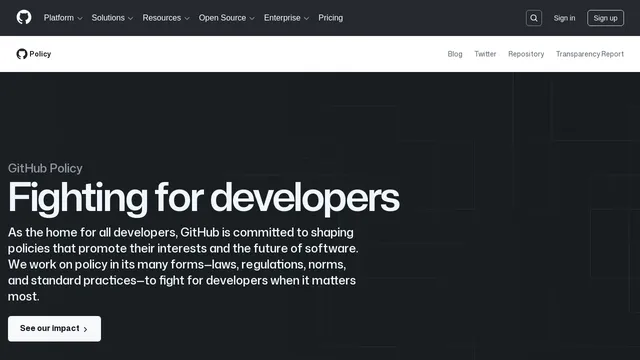The image size is (640, 360).
Task: Click the GitHub Policy subtitle text
Action: point(45,168)
